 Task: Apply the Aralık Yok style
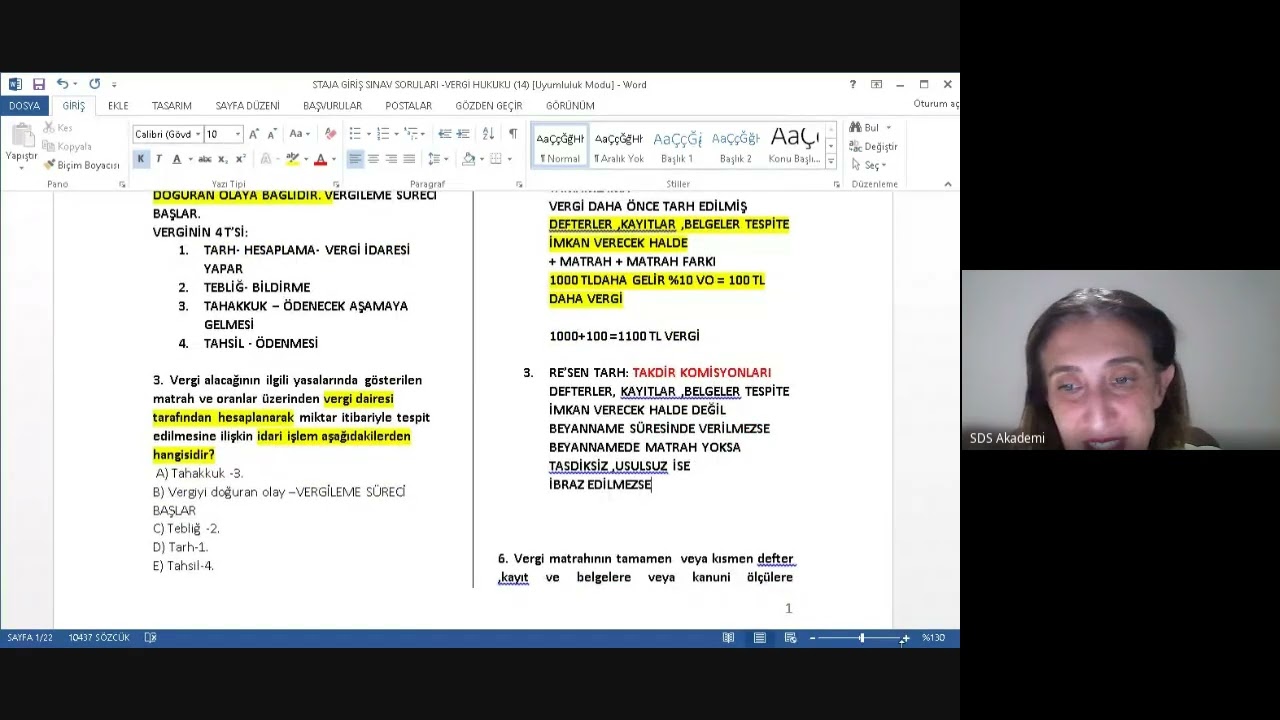click(619, 146)
